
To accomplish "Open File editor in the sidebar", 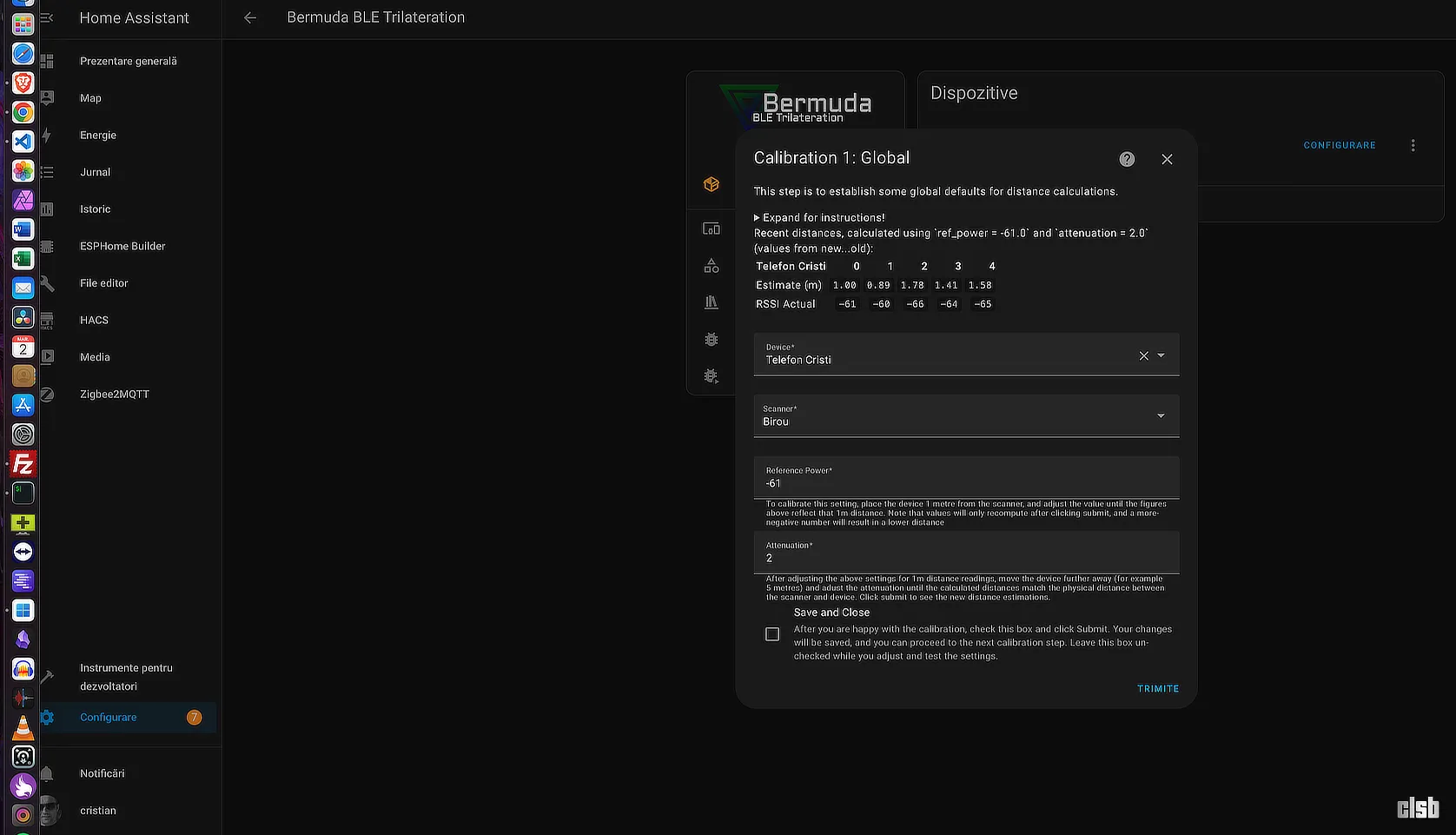I will pyautogui.click(x=128, y=283).
